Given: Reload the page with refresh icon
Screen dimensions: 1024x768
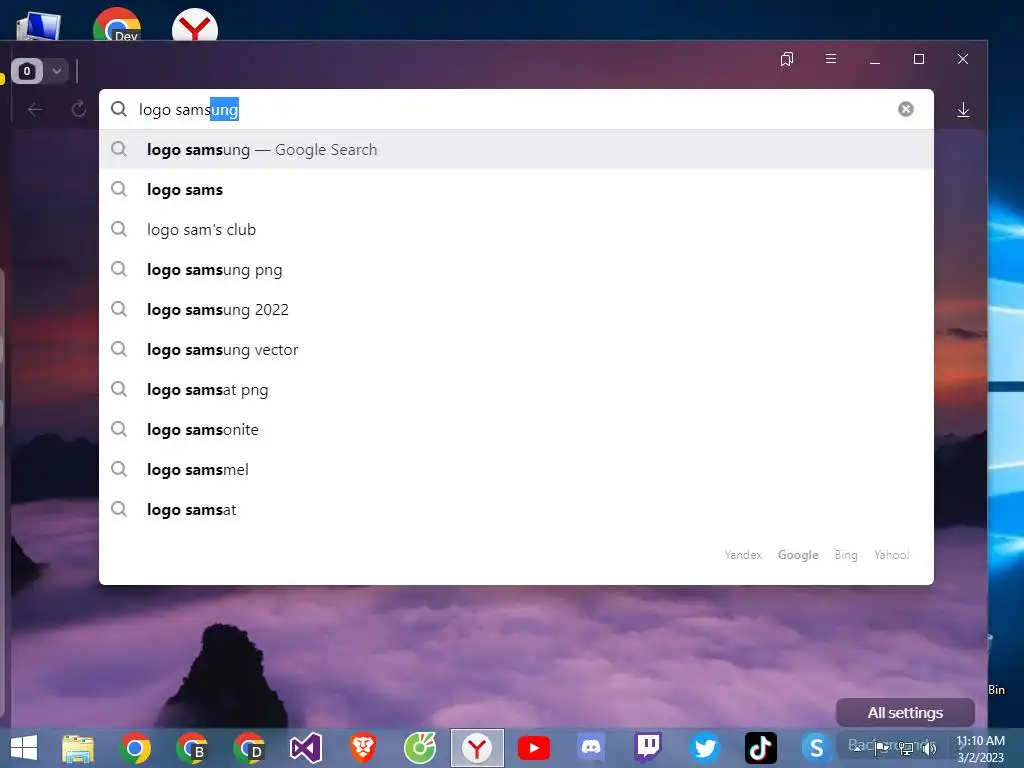Looking at the screenshot, I should 78,109.
